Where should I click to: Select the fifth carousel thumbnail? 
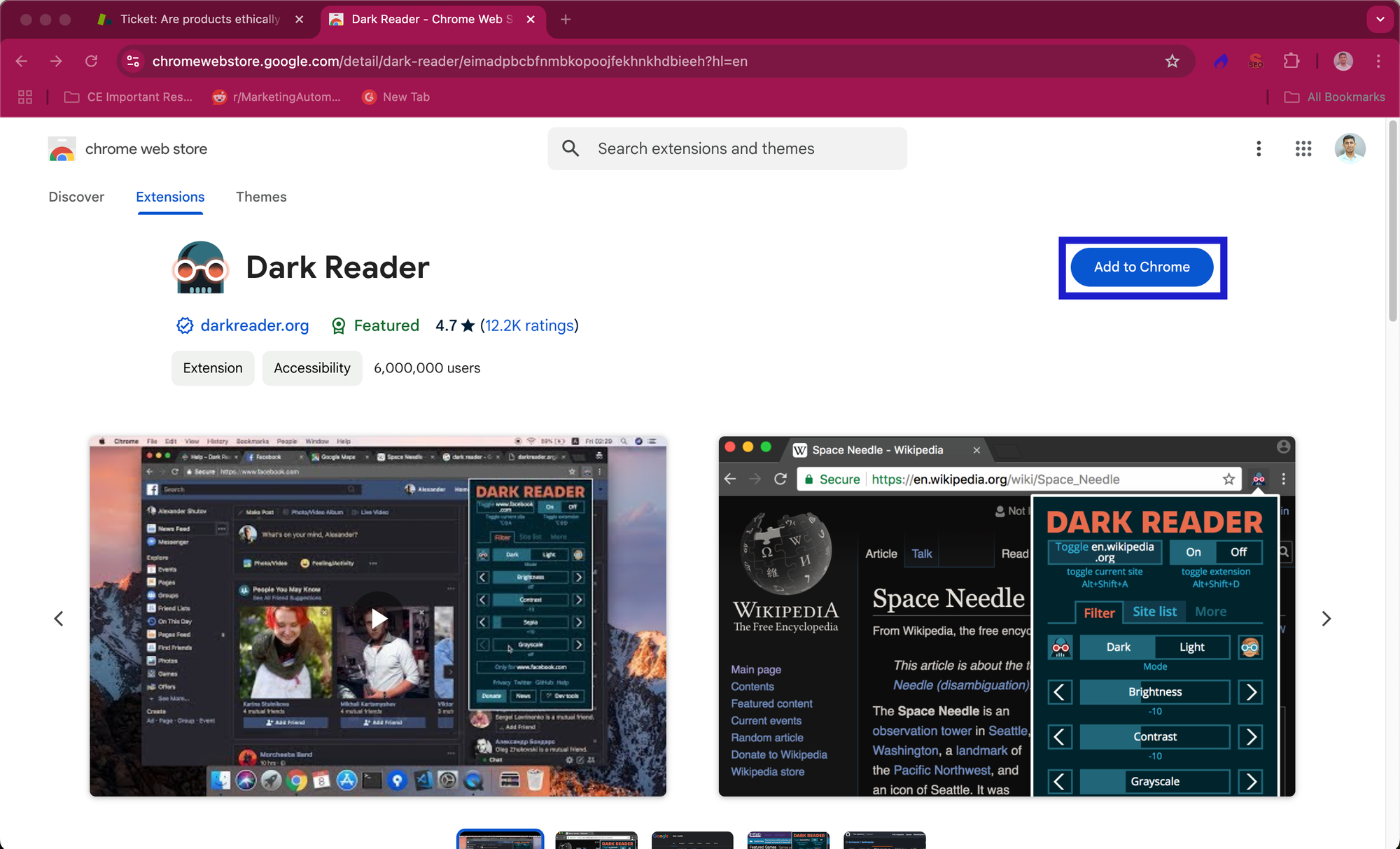coord(885,840)
